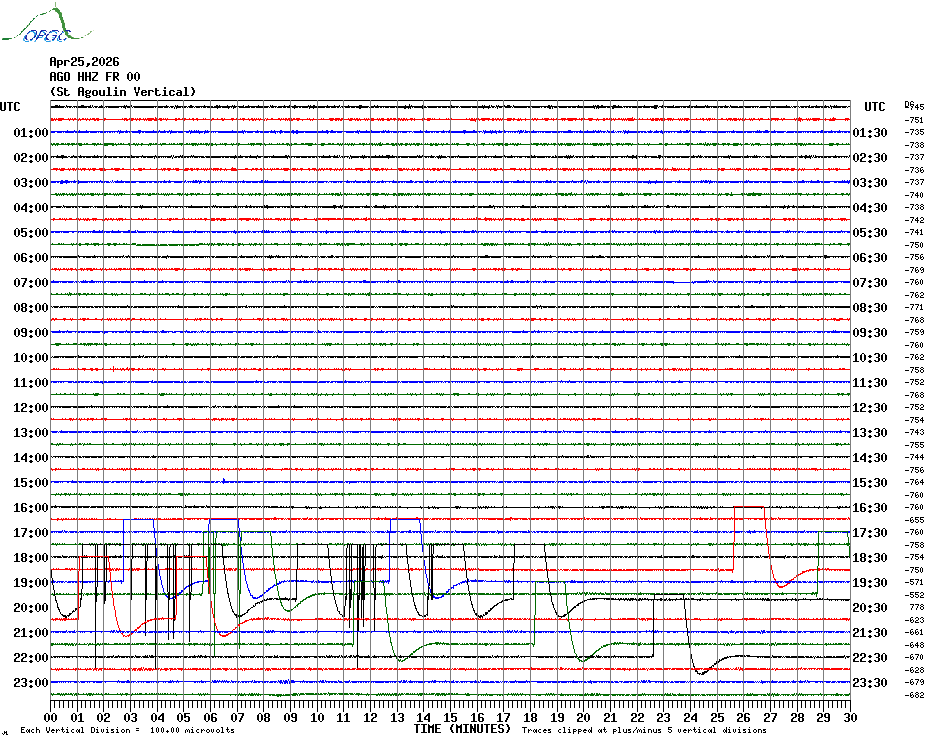Click the 05:30 time label on right
Screen dimensions: 930x744
871,233
